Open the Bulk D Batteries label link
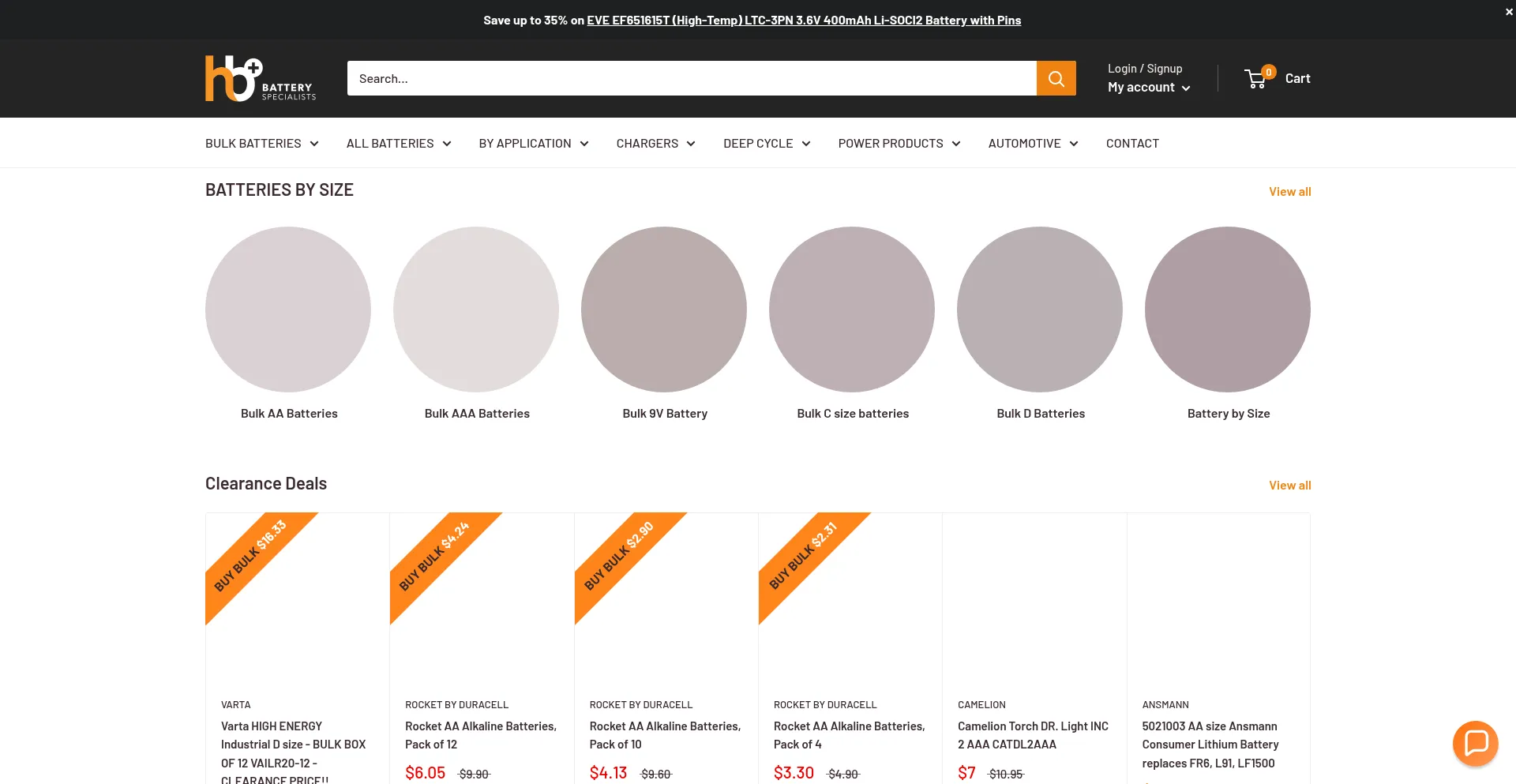 tap(1041, 414)
